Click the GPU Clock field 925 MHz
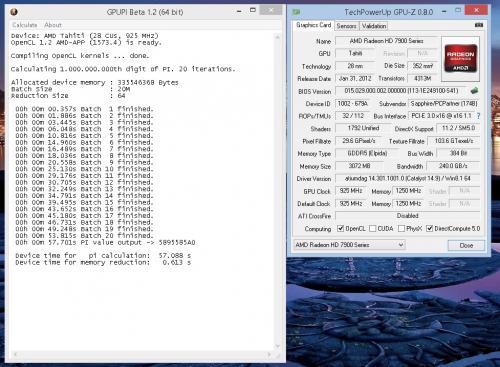 (x=351, y=191)
